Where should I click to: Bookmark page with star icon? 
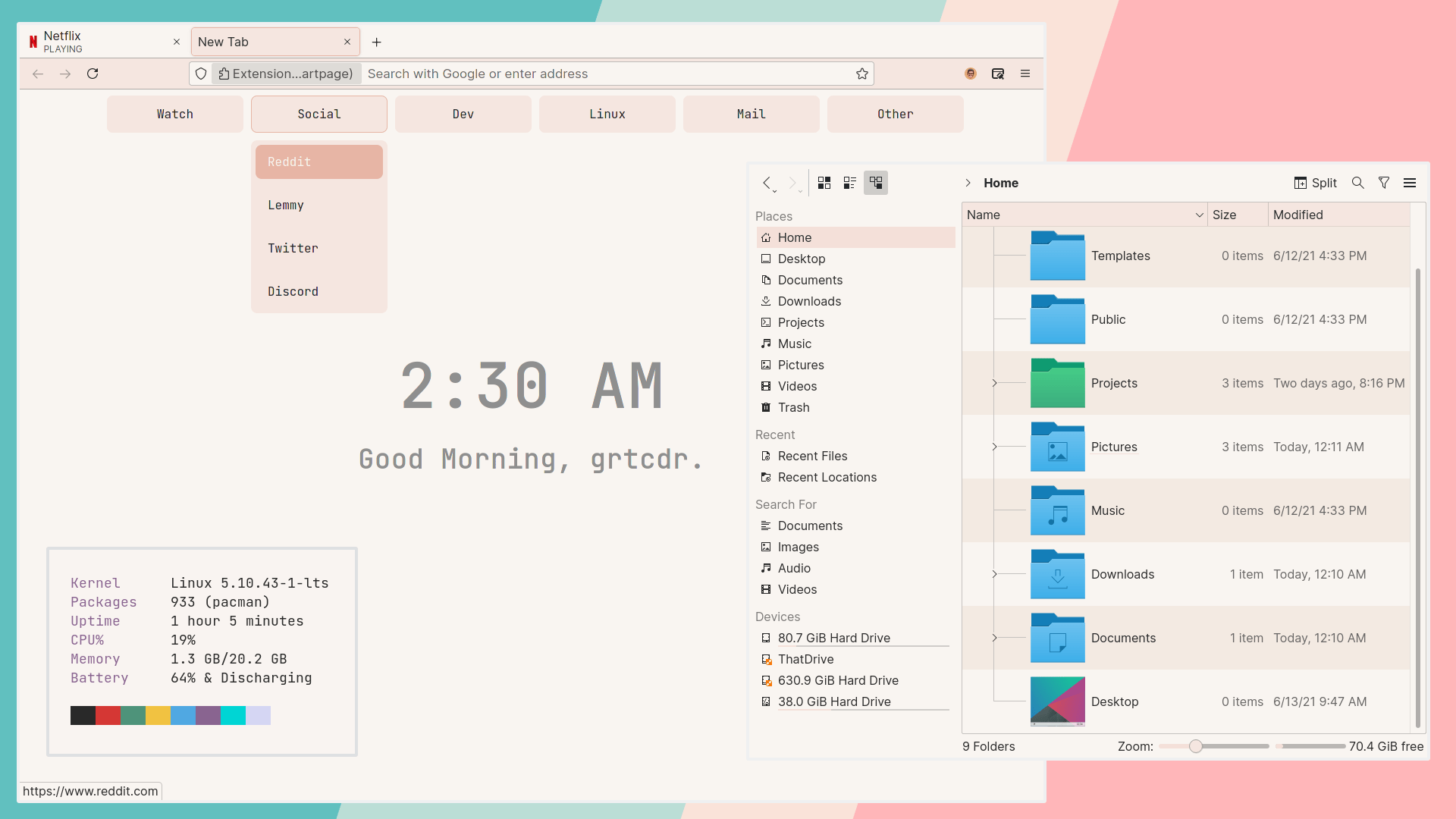(x=862, y=74)
